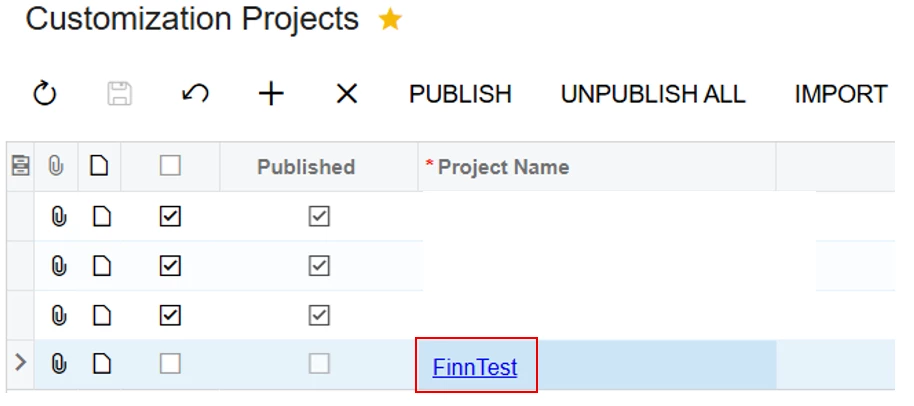Mark Customization Projects as favorite star
Image resolution: width=914 pixels, height=406 pixels.
390,20
